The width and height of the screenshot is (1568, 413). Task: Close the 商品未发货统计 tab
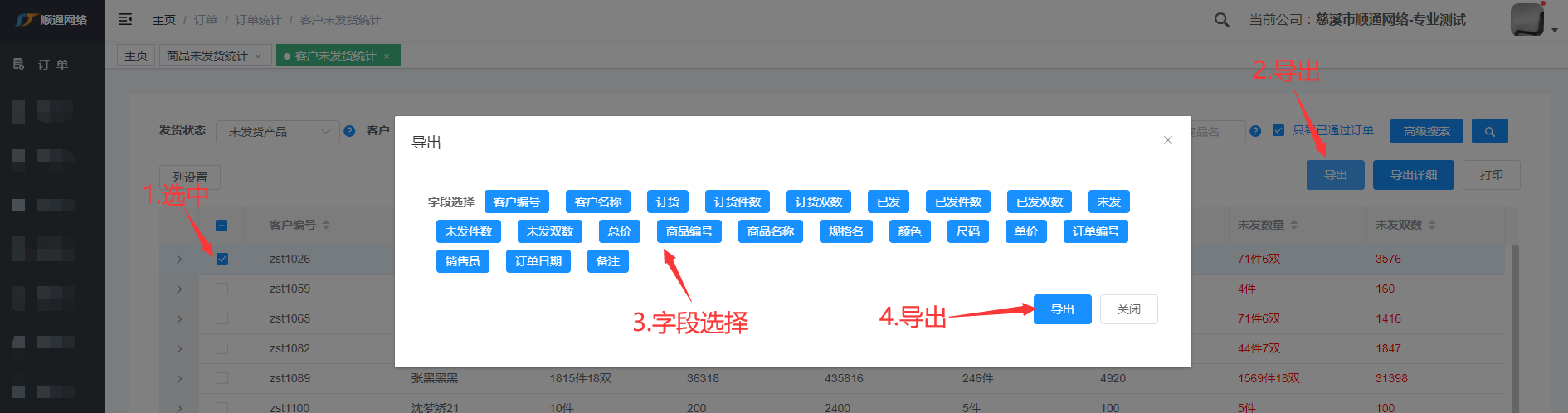258,56
